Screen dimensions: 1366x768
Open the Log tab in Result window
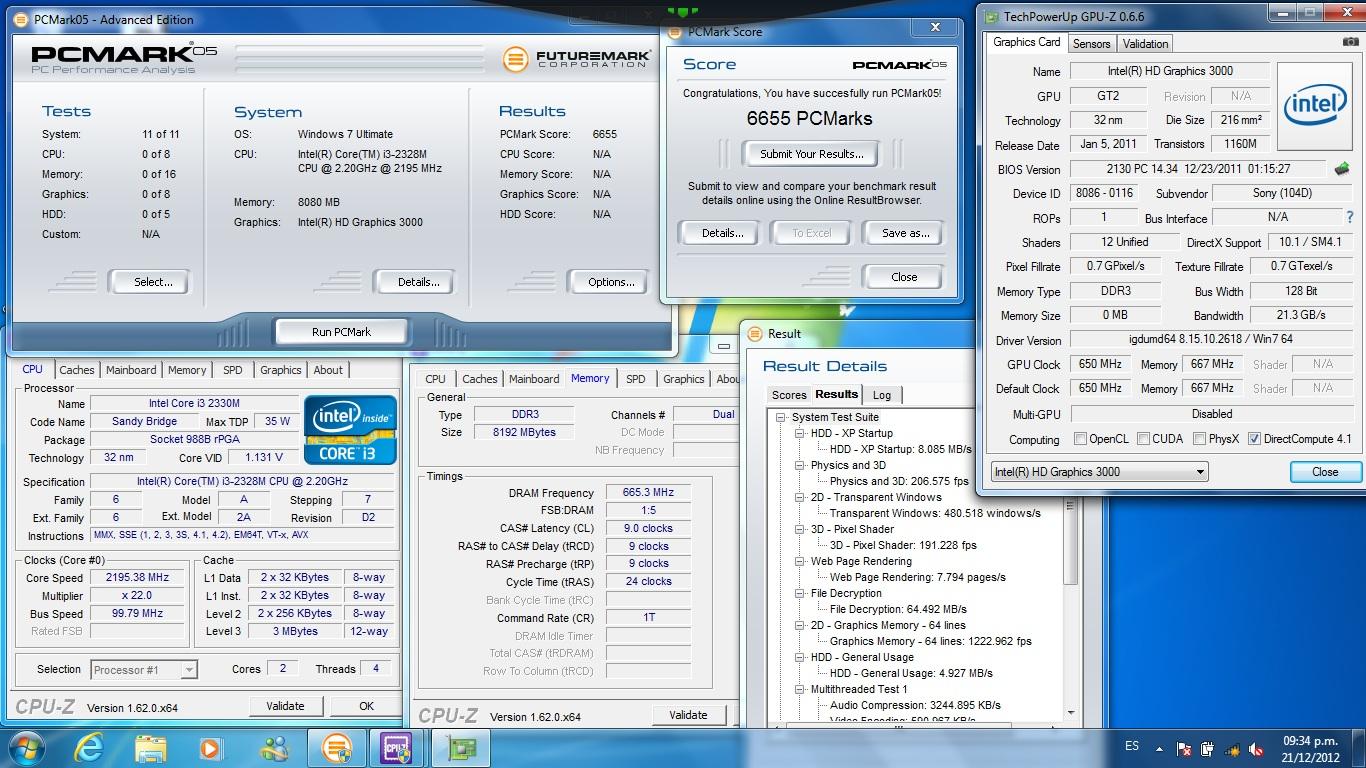click(882, 395)
